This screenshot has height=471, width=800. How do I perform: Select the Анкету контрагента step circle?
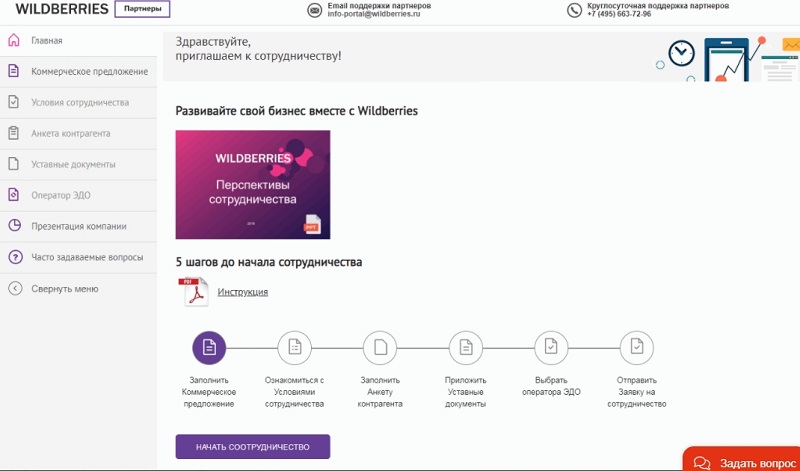[380, 348]
